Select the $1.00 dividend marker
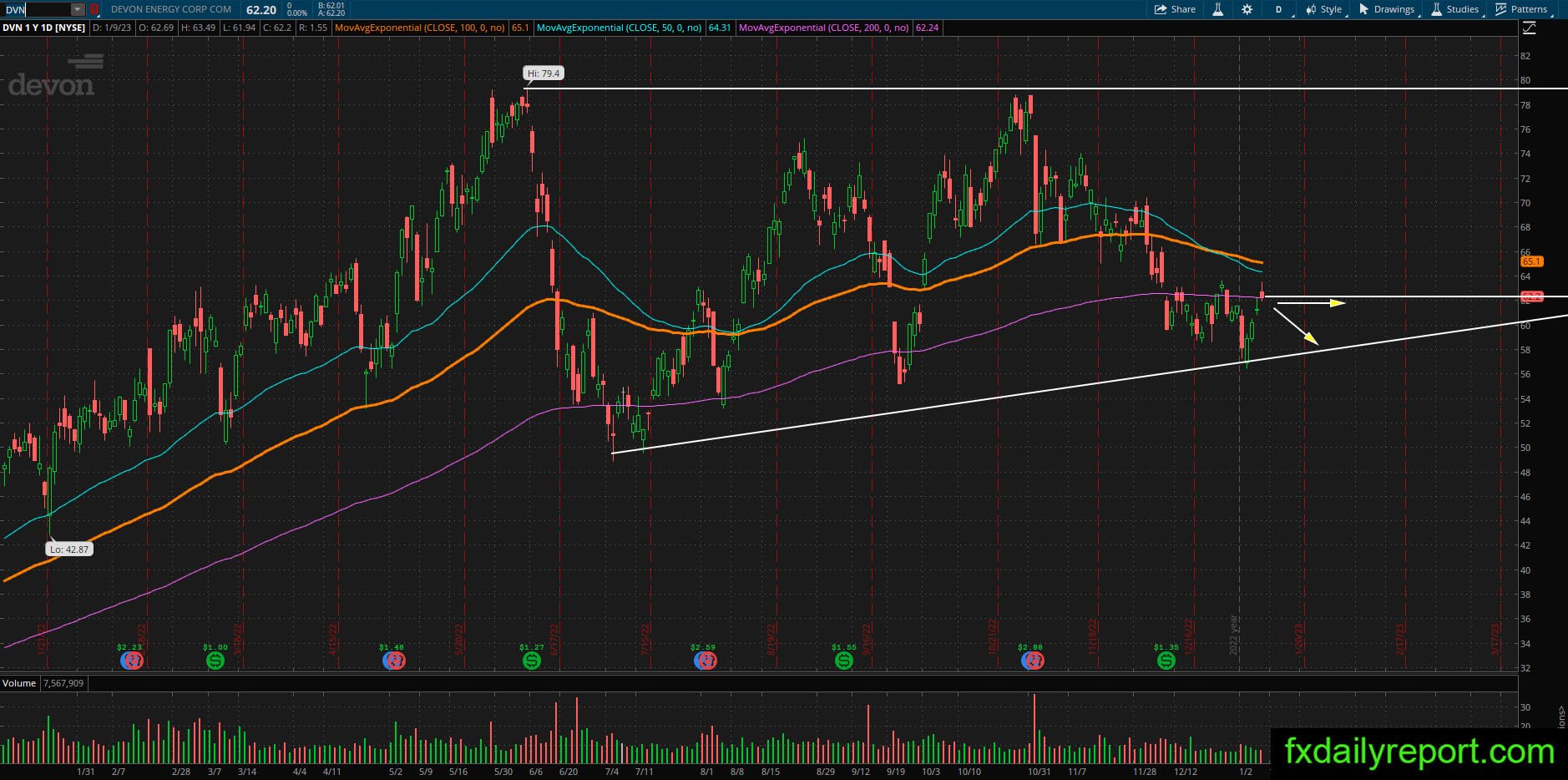Image resolution: width=1568 pixels, height=780 pixels. click(215, 661)
